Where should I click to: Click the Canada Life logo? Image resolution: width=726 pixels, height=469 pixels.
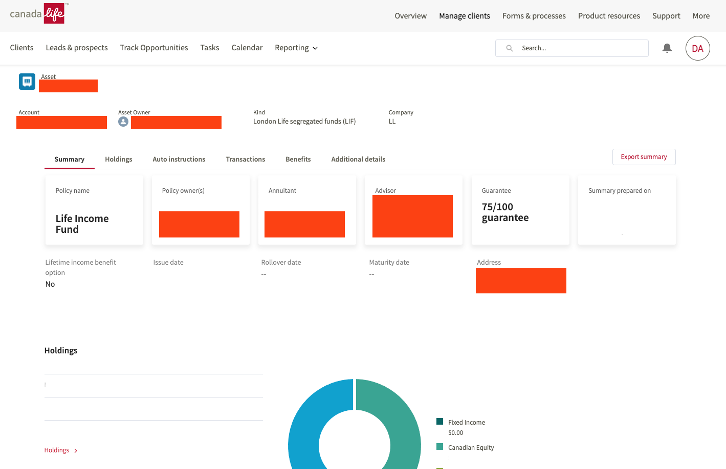[38, 13]
